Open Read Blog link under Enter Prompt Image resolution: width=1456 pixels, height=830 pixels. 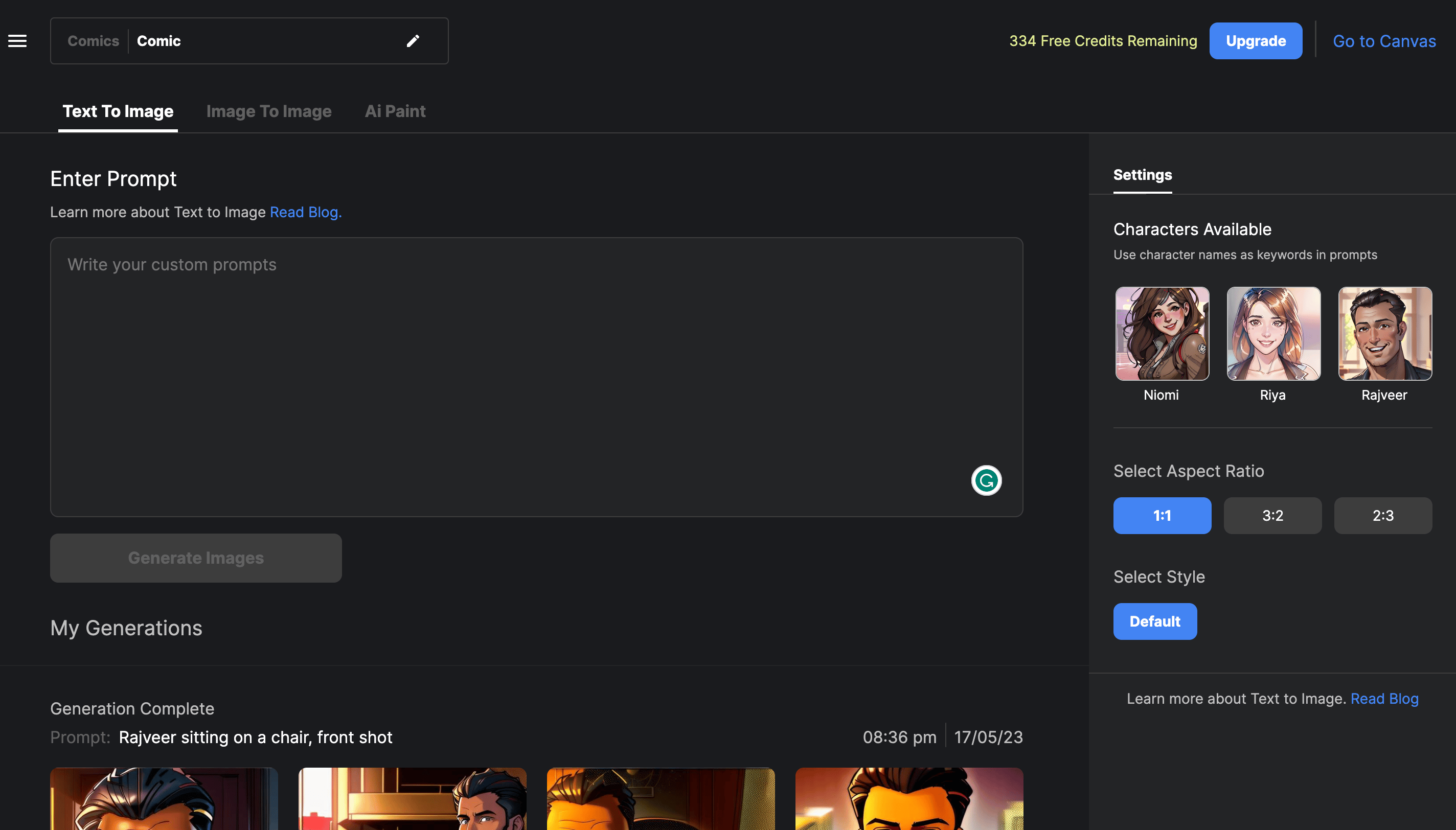point(306,212)
